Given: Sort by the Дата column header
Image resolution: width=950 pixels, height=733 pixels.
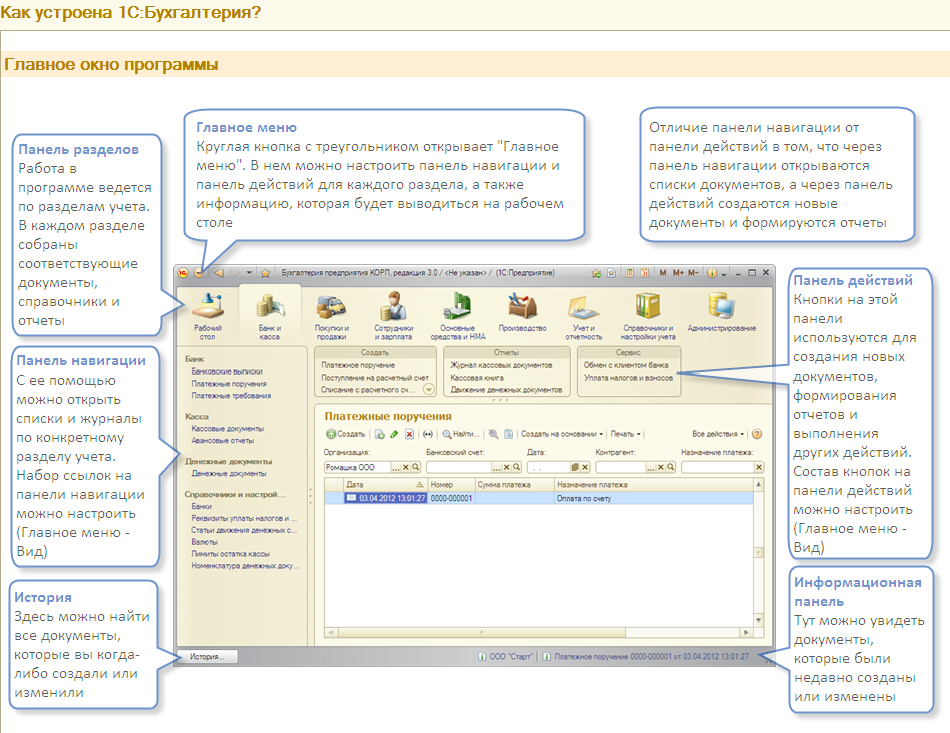Looking at the screenshot, I should pyautogui.click(x=384, y=485).
